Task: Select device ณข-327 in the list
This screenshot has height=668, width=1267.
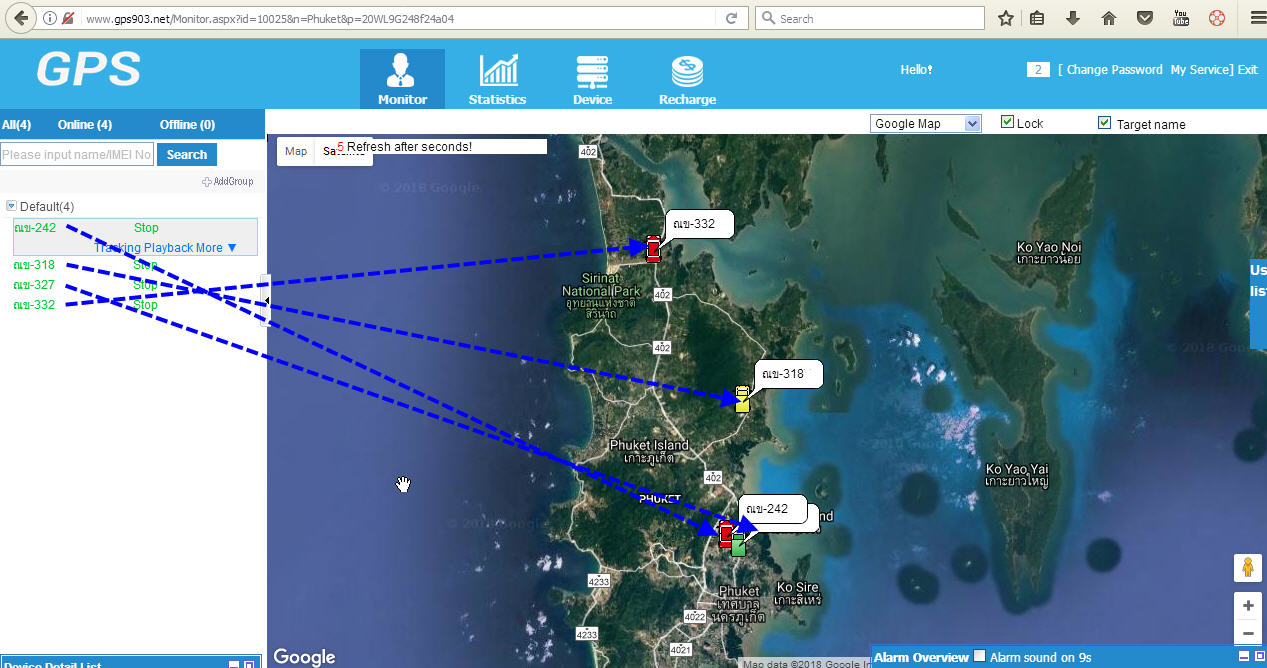Action: [35, 285]
